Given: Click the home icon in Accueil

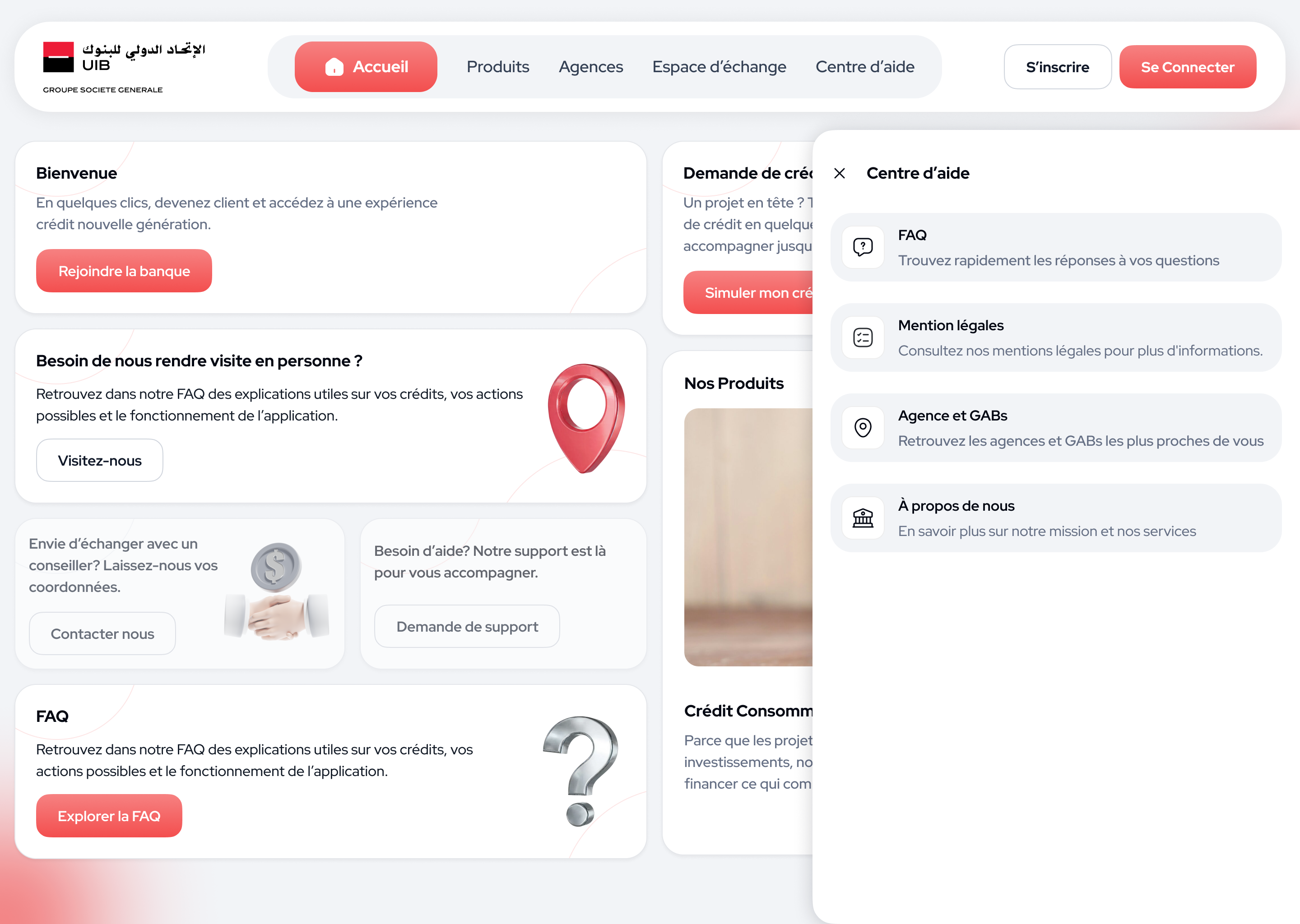Looking at the screenshot, I should (x=334, y=67).
